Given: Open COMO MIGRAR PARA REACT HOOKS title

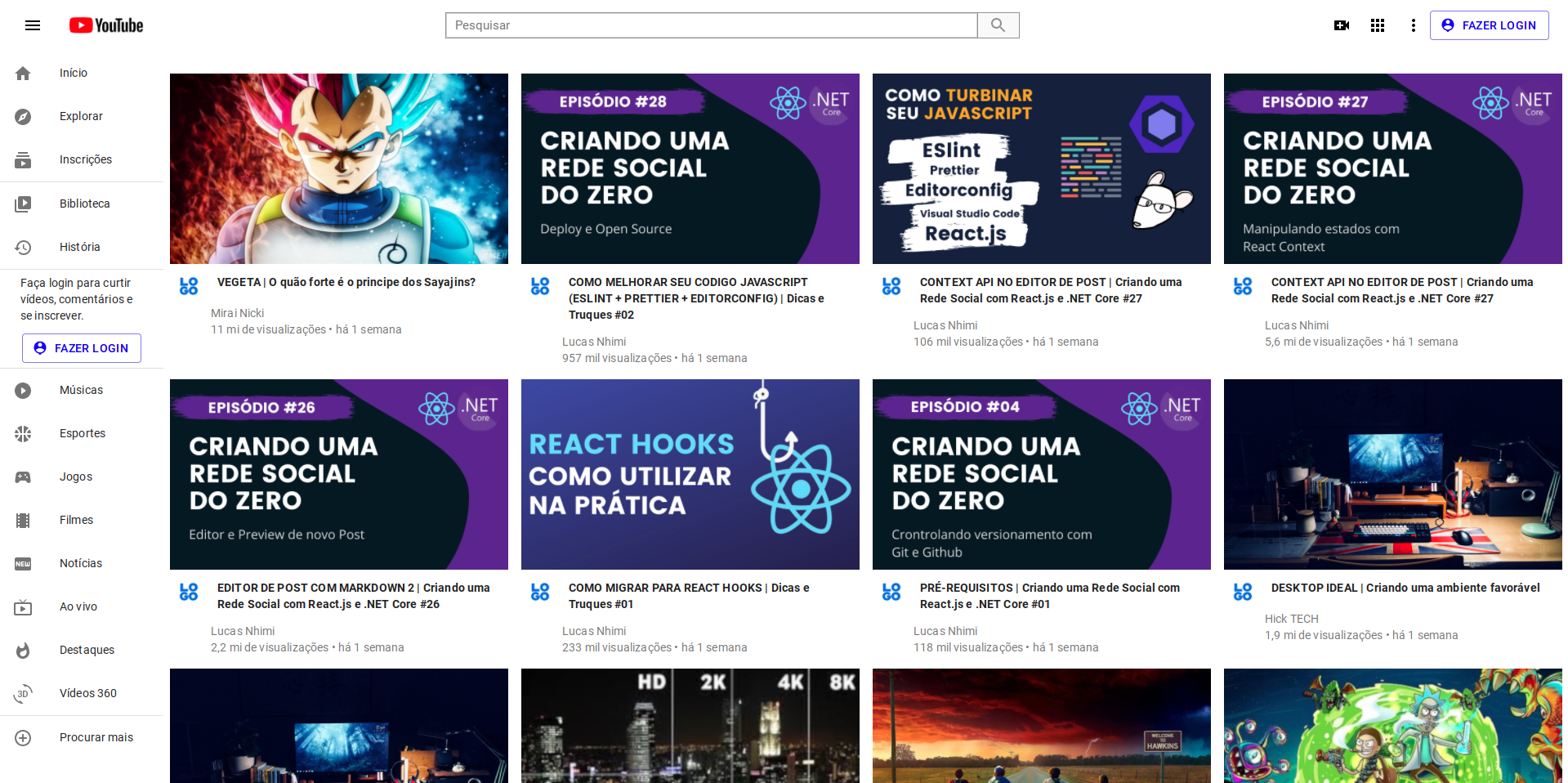Looking at the screenshot, I should click(689, 596).
